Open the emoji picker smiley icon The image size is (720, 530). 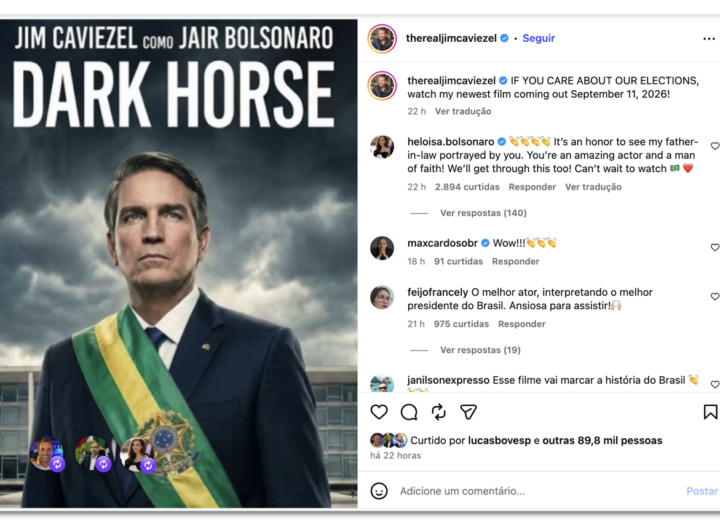(379, 491)
